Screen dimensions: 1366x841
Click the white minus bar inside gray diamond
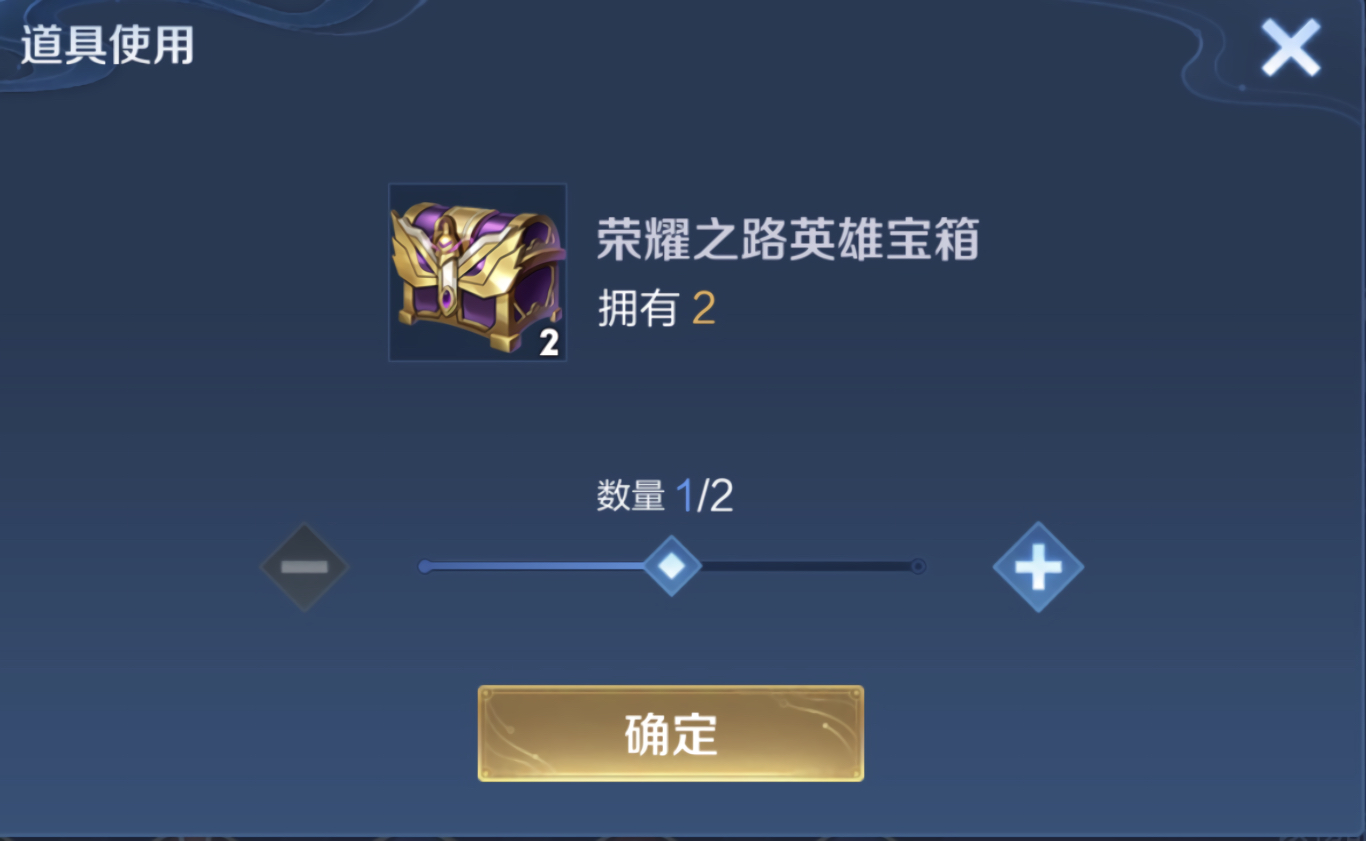(304, 567)
